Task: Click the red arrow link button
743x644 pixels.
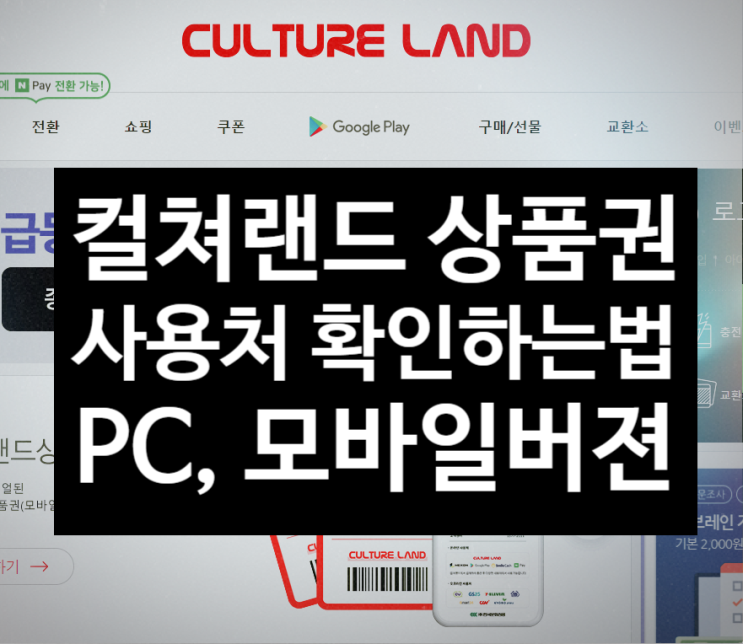Action: pyautogui.click(x=36, y=566)
